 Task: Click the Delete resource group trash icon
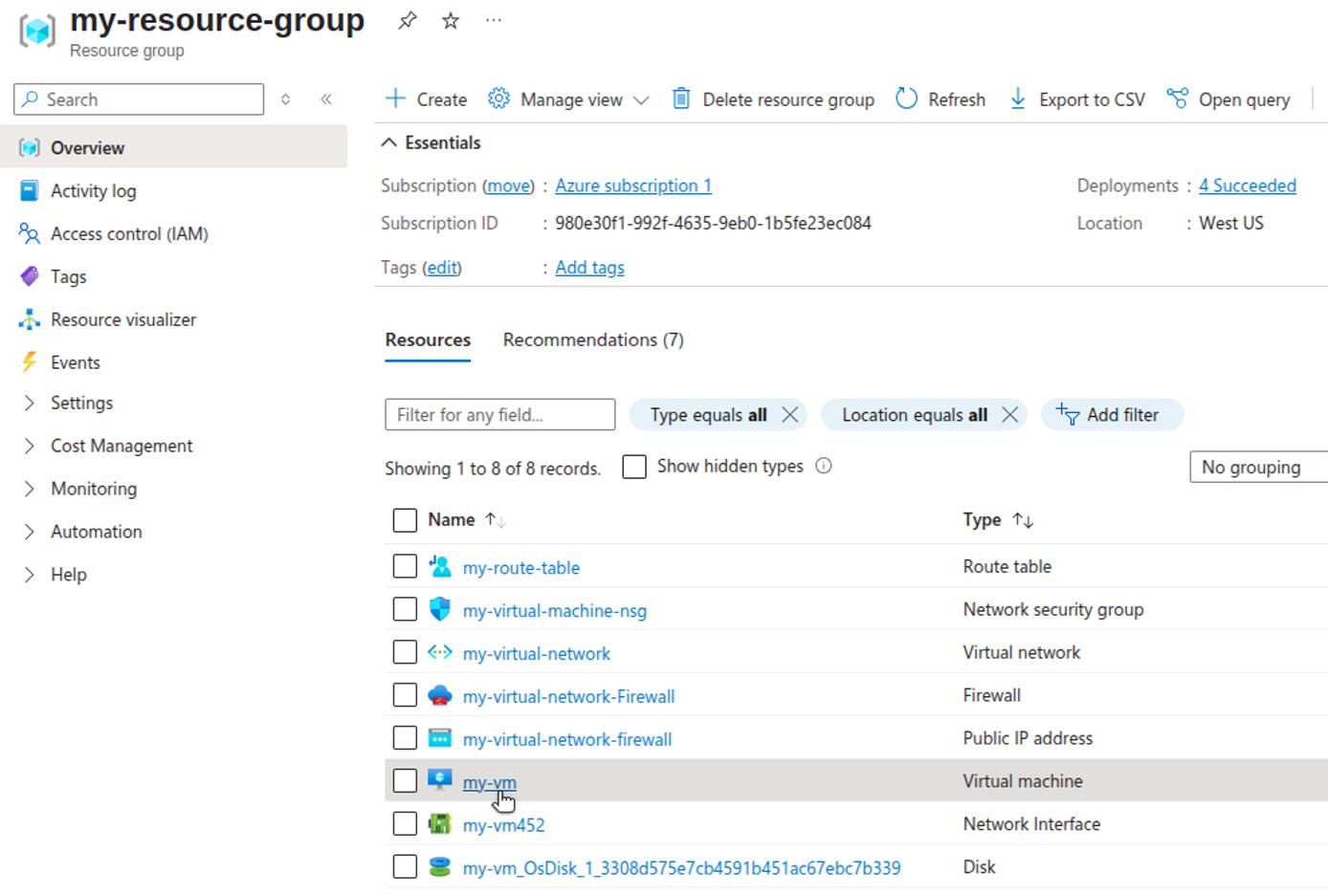[680, 98]
